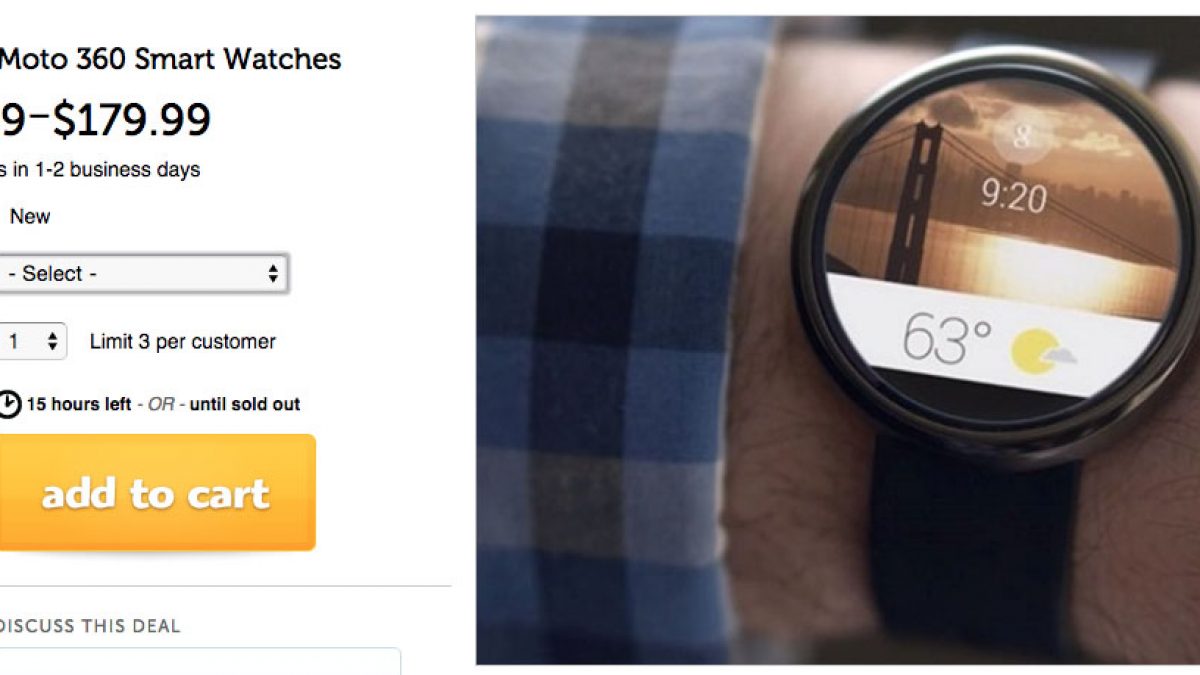Click the 63° temperature on the watch
Image resolution: width=1200 pixels, height=675 pixels.
click(x=946, y=338)
